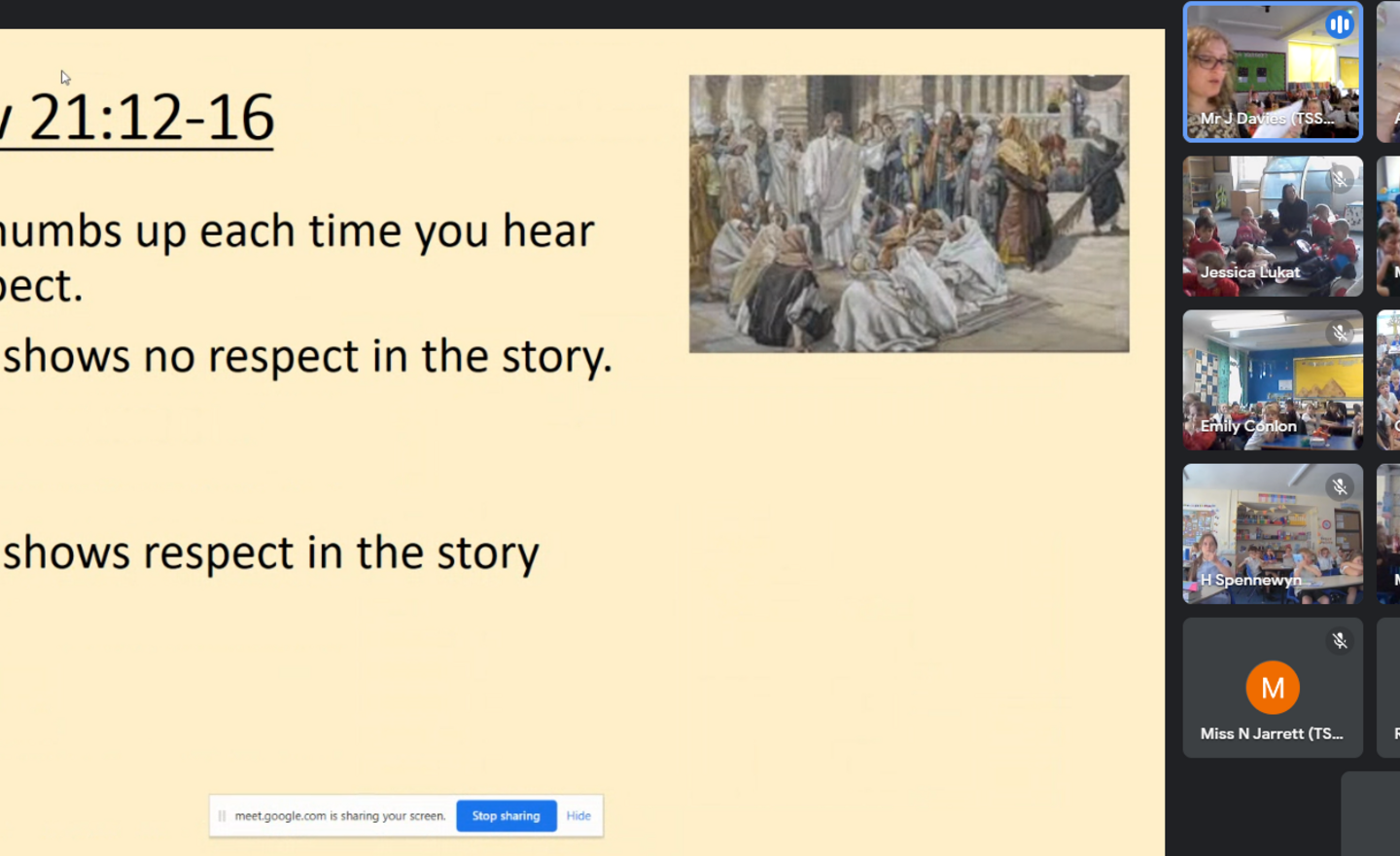
Task: Click the speaking indicator on Mr J Davies tile
Action: click(x=1339, y=25)
